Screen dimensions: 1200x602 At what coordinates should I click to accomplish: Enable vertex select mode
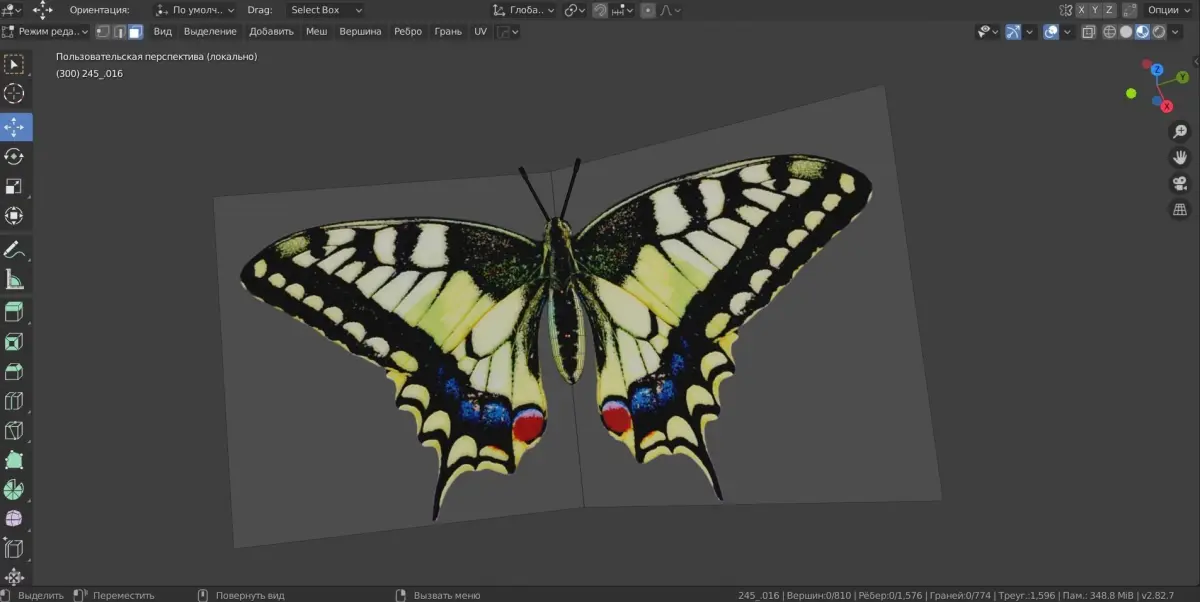(102, 31)
